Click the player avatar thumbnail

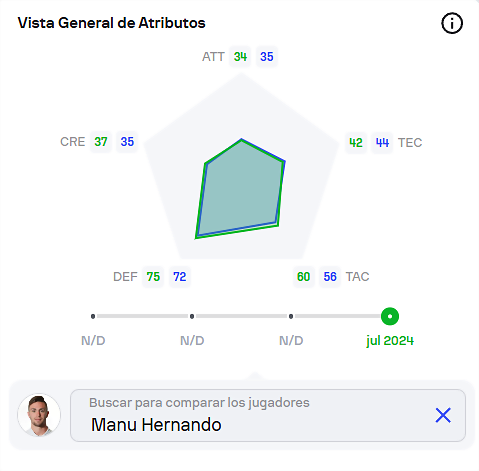tap(39, 415)
